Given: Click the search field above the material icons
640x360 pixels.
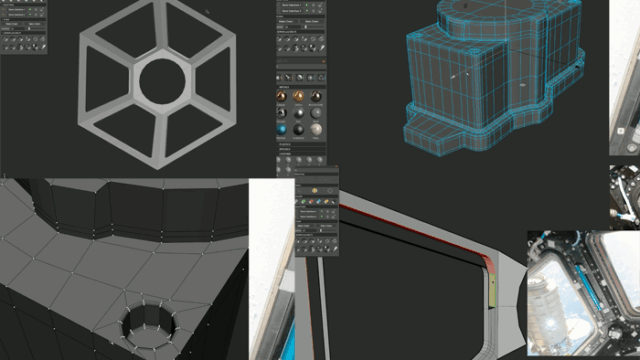Looking at the screenshot, I should click(301, 67).
